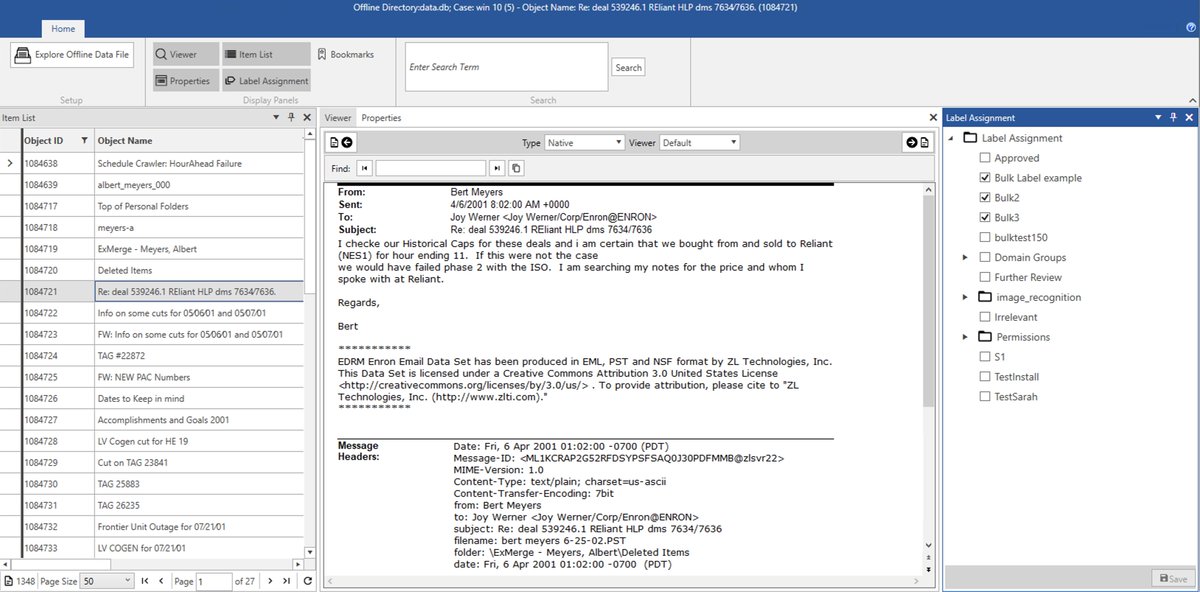Toggle Label Assignment panel in ribbon
Screen dimensions: 1200x592
264,81
